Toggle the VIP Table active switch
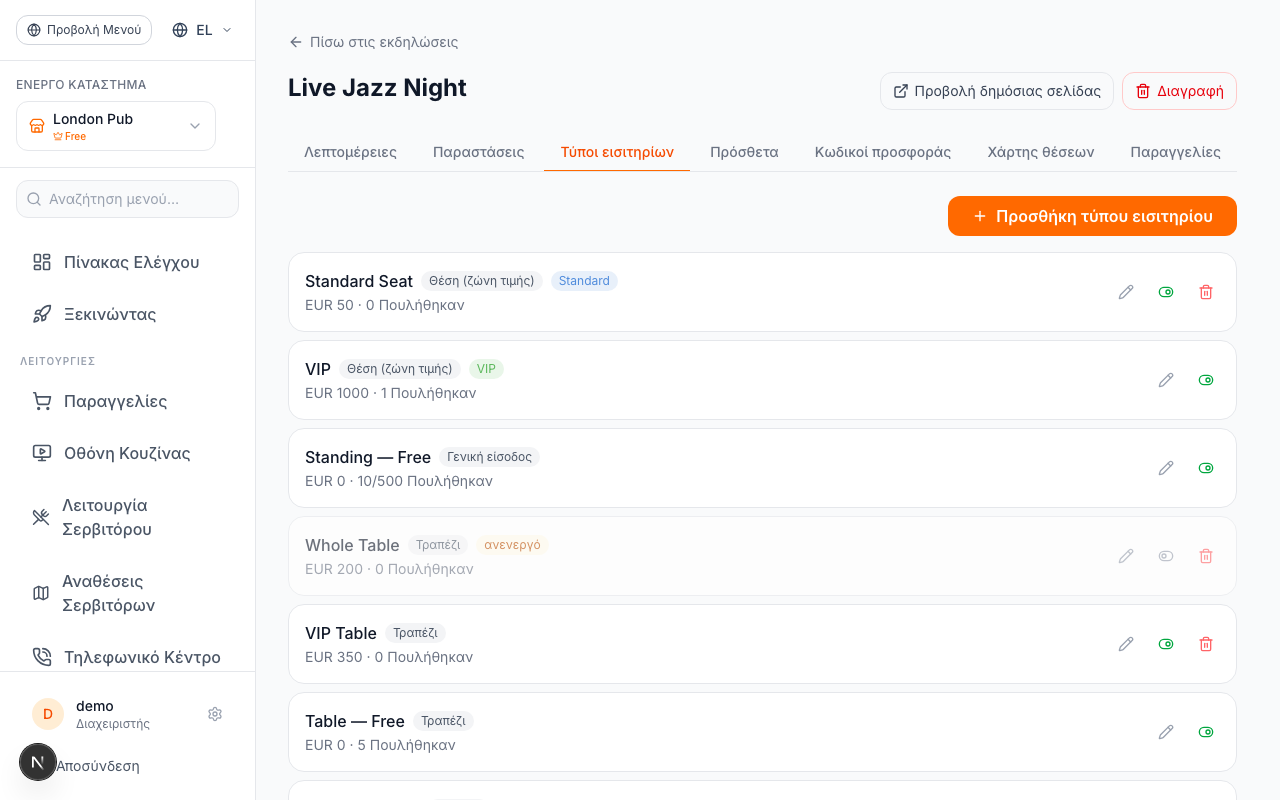Viewport: 1280px width, 800px height. 1166,644
